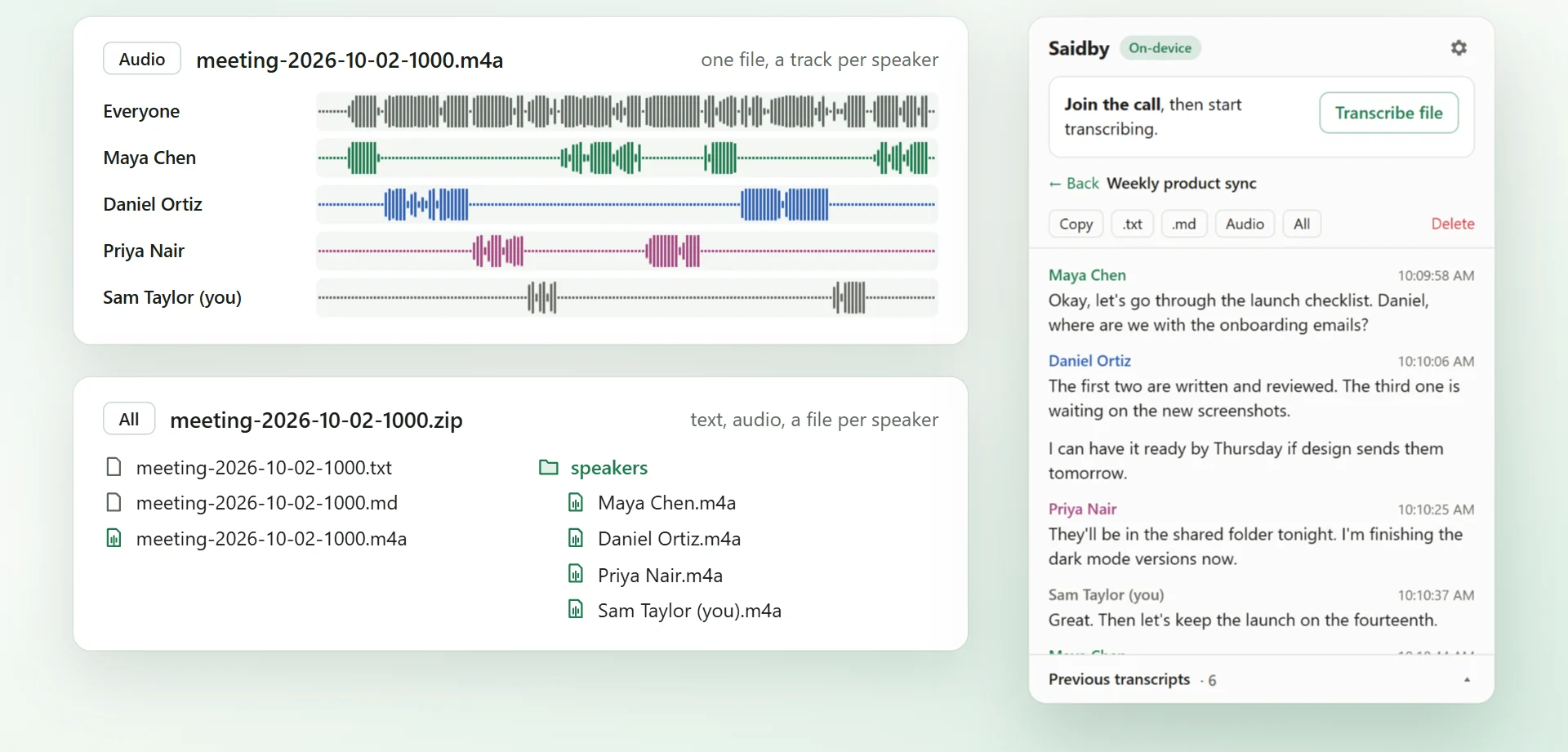Open the speakers folder label

point(609,467)
